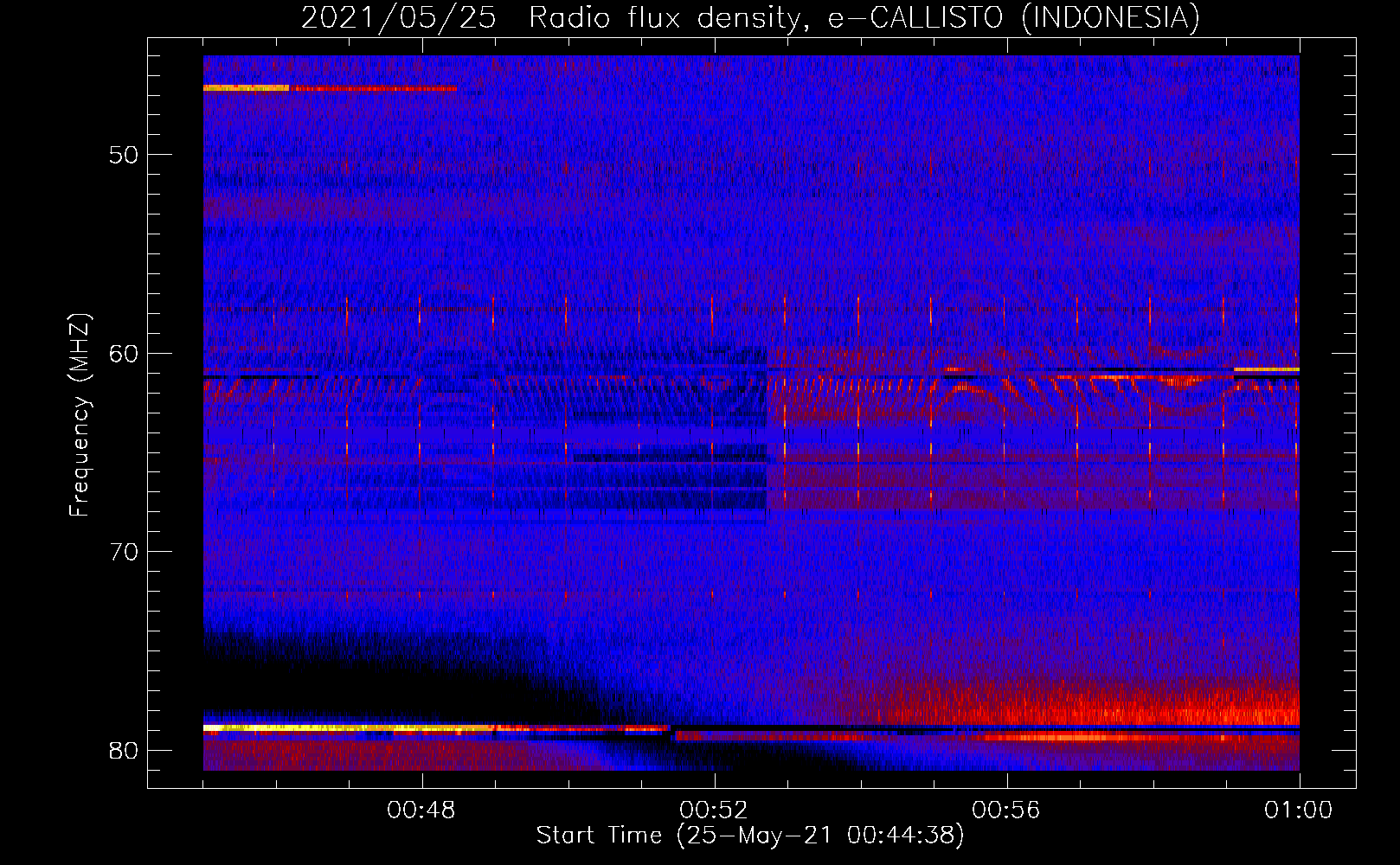The width and height of the screenshot is (1400, 865).
Task: Click the 80 MHz frequency tick label
Action: (124, 750)
